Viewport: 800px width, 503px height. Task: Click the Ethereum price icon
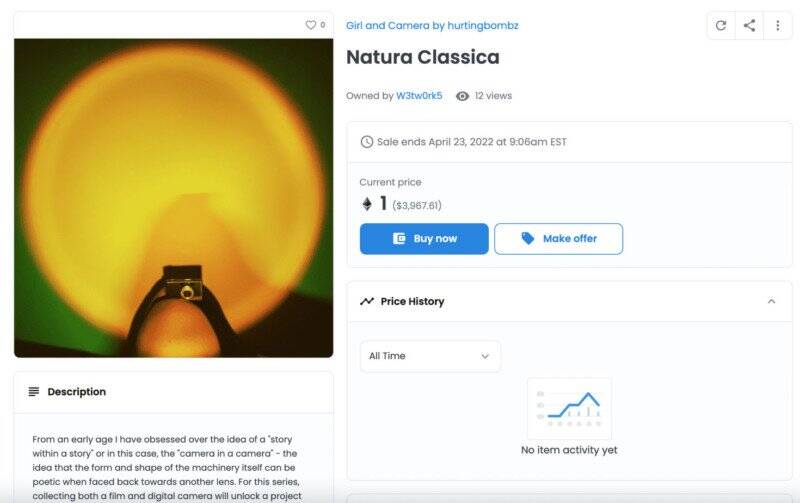[367, 205]
